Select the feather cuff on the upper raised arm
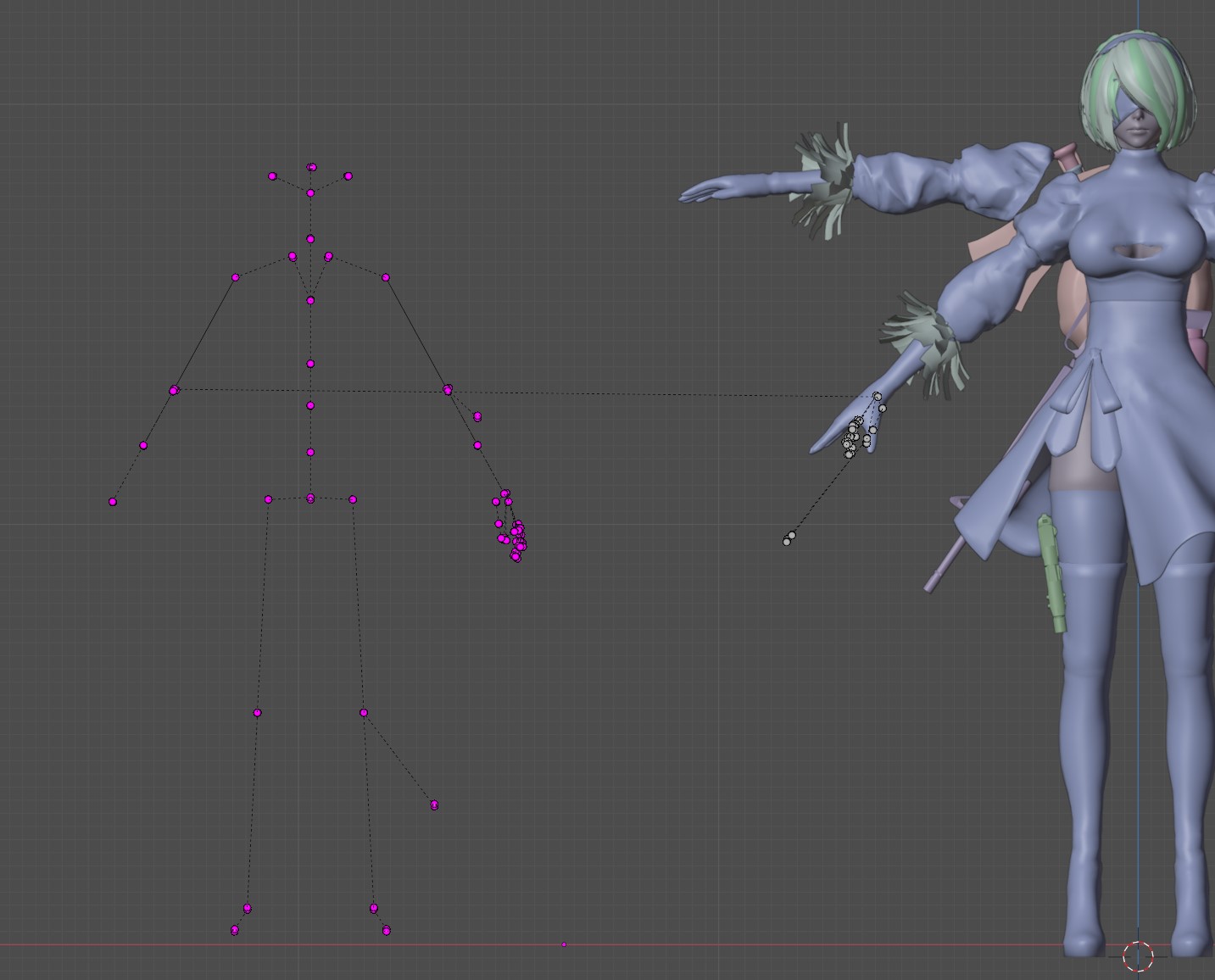The height and width of the screenshot is (980, 1215). (x=824, y=180)
